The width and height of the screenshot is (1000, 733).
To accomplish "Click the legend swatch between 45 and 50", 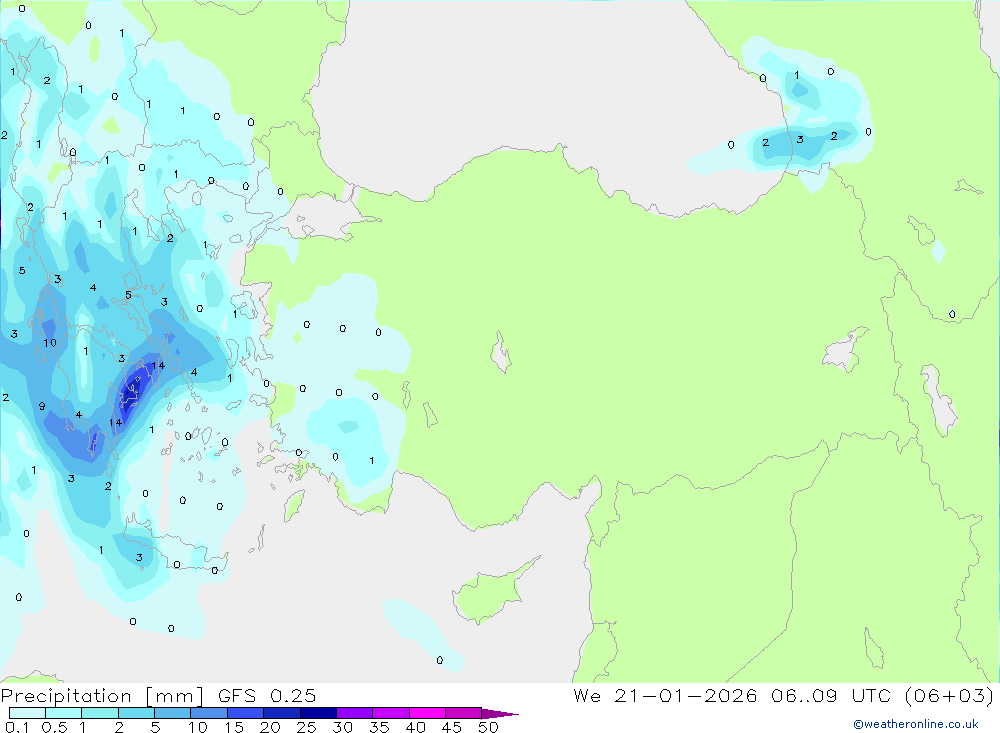I will [x=464, y=713].
